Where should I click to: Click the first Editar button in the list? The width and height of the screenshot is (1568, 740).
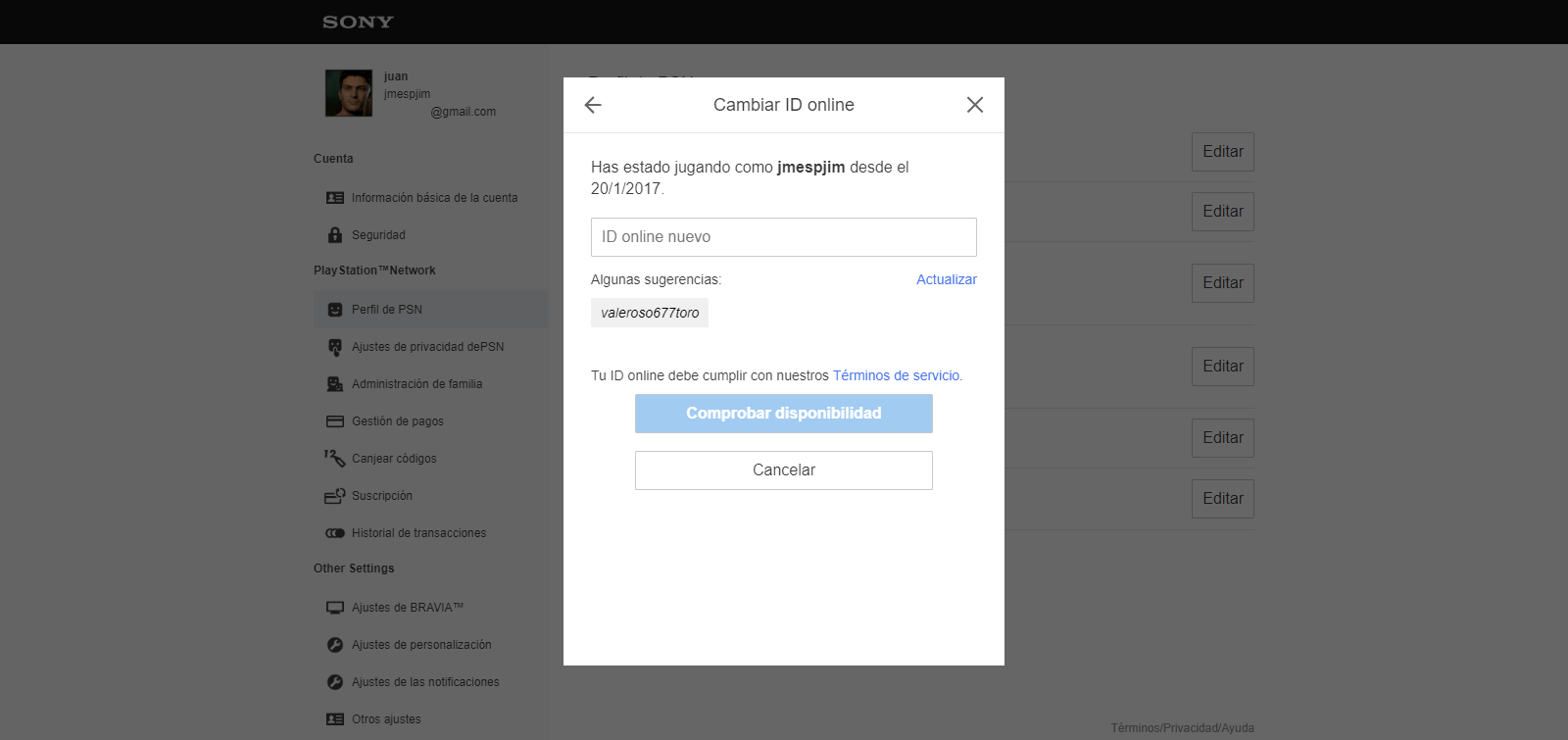pos(1223,152)
